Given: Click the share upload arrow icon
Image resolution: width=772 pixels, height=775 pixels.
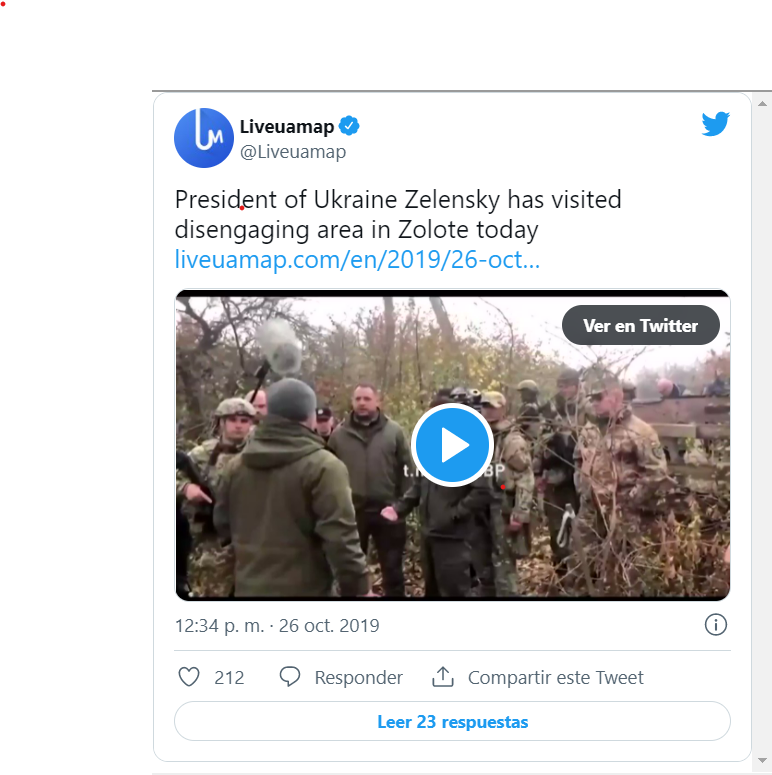Looking at the screenshot, I should click(443, 677).
